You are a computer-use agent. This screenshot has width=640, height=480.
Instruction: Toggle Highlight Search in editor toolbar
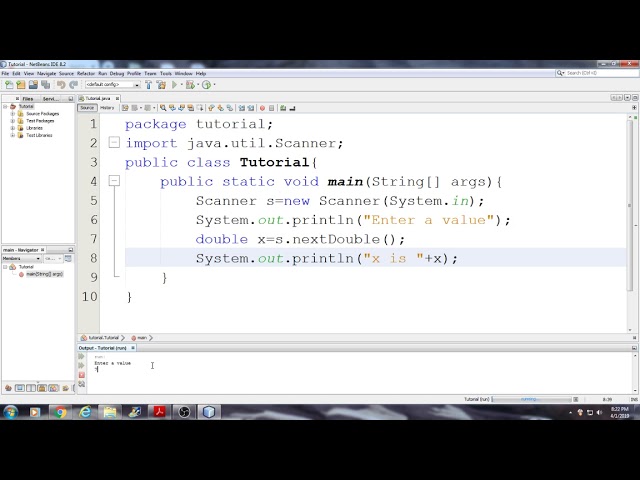click(190, 108)
